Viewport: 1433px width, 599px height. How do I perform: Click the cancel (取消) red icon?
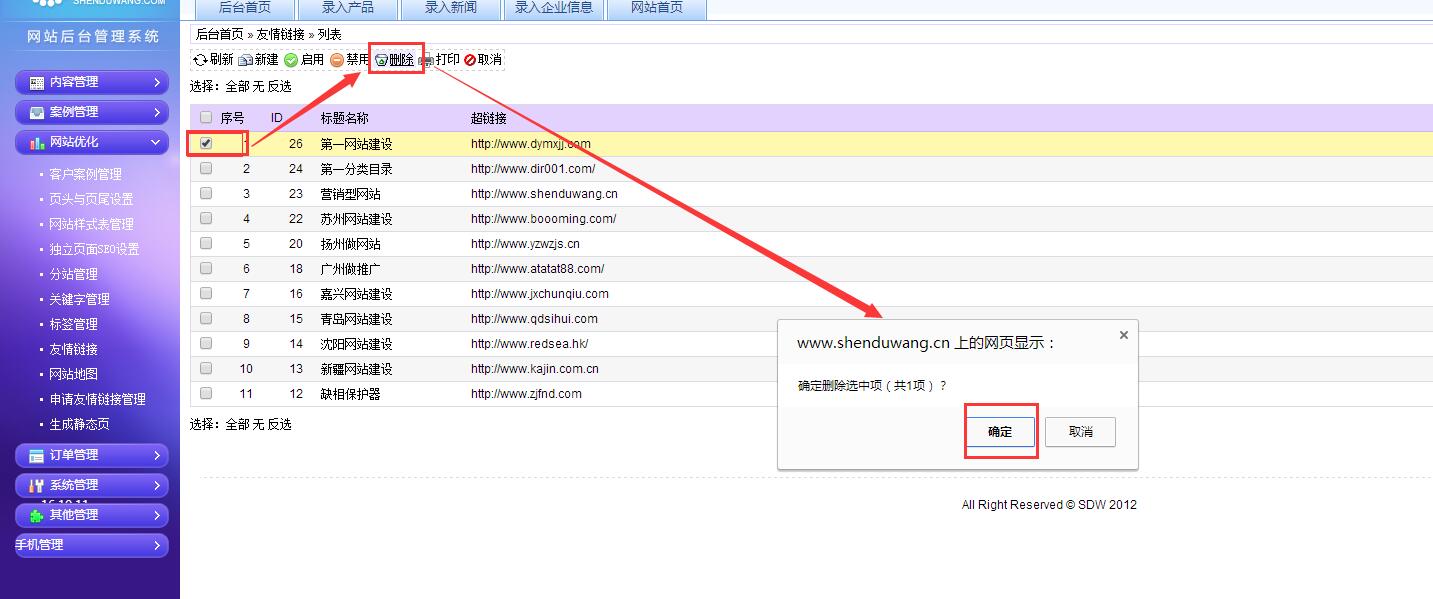[x=470, y=60]
